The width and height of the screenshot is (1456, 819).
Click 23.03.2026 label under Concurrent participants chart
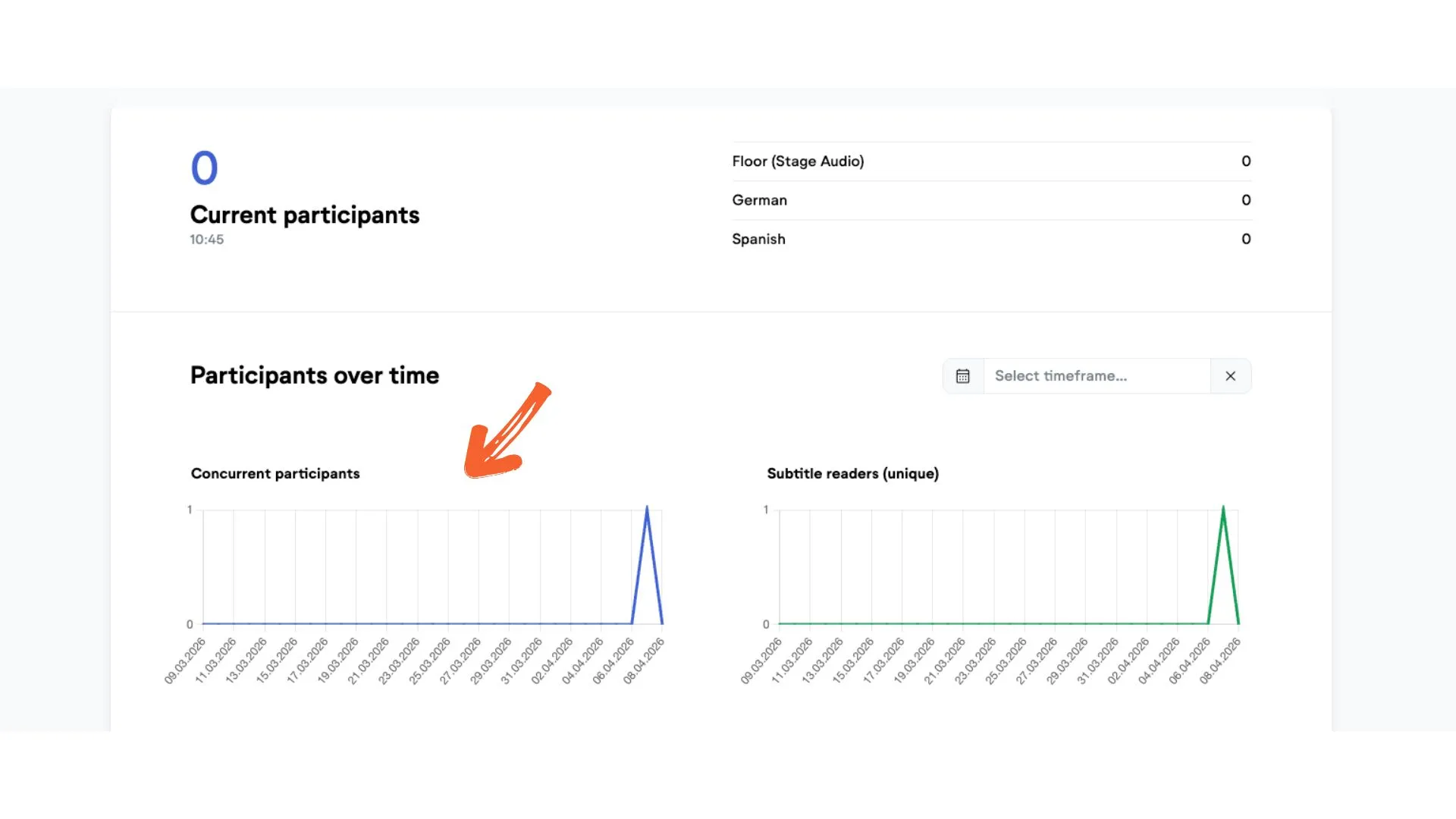click(399, 661)
